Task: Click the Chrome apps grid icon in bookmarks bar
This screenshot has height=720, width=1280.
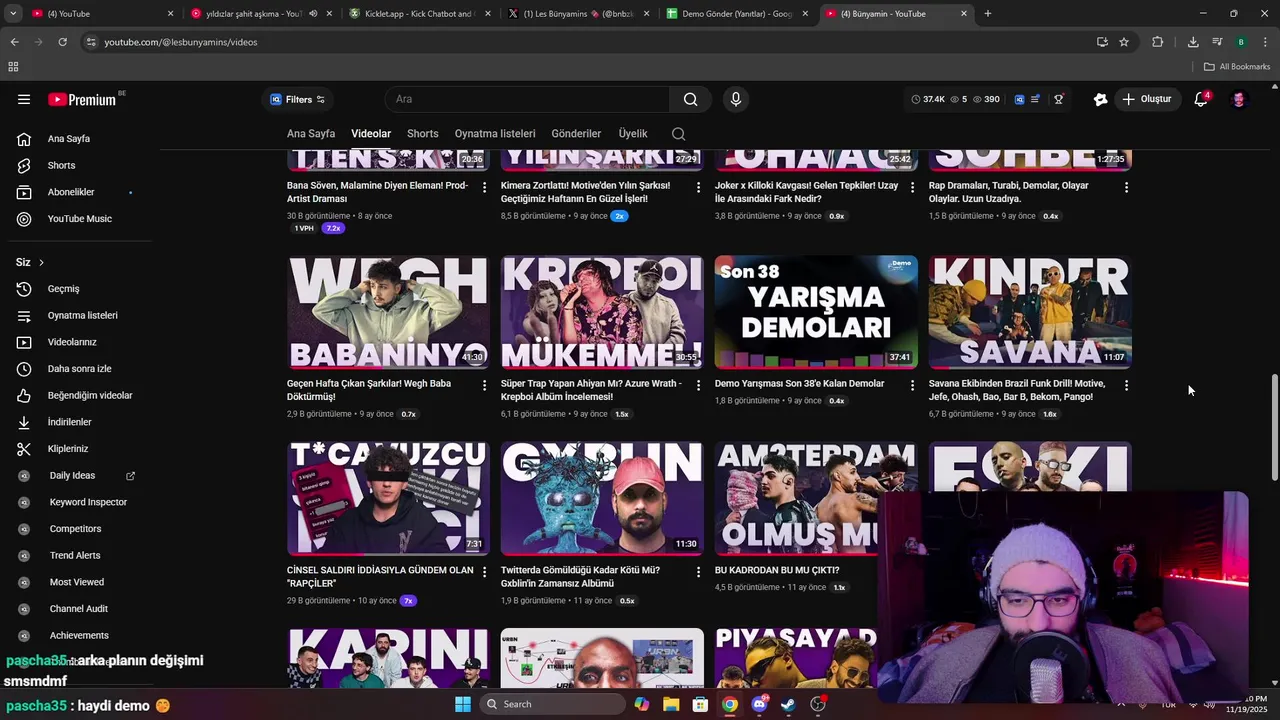Action: point(13,67)
